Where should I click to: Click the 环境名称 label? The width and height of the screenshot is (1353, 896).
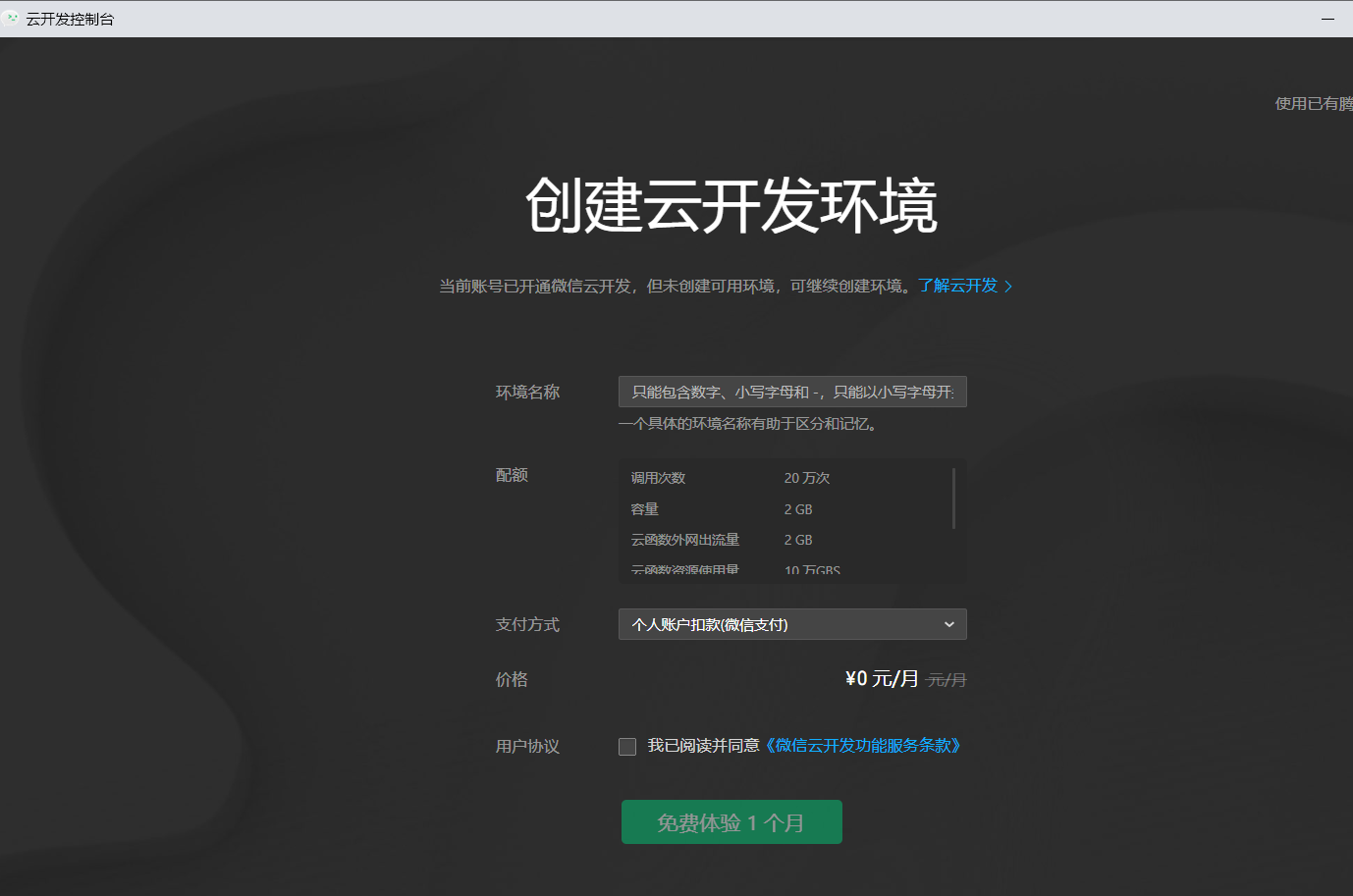pyautogui.click(x=527, y=392)
